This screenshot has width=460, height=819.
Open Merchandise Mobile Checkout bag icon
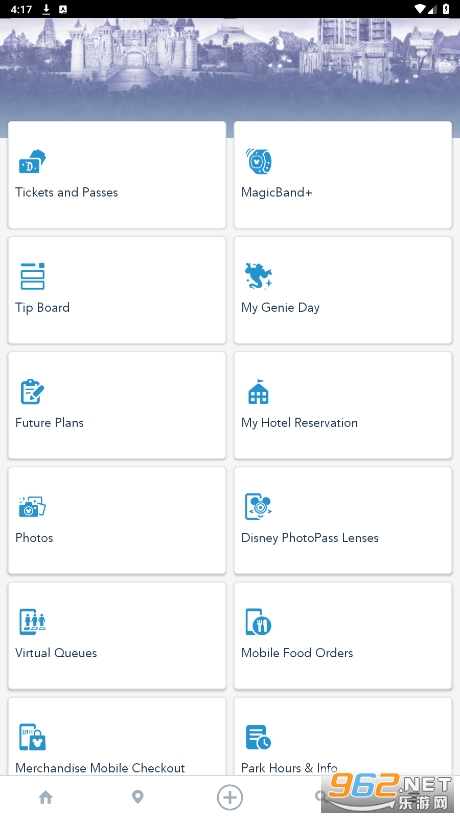click(x=32, y=736)
